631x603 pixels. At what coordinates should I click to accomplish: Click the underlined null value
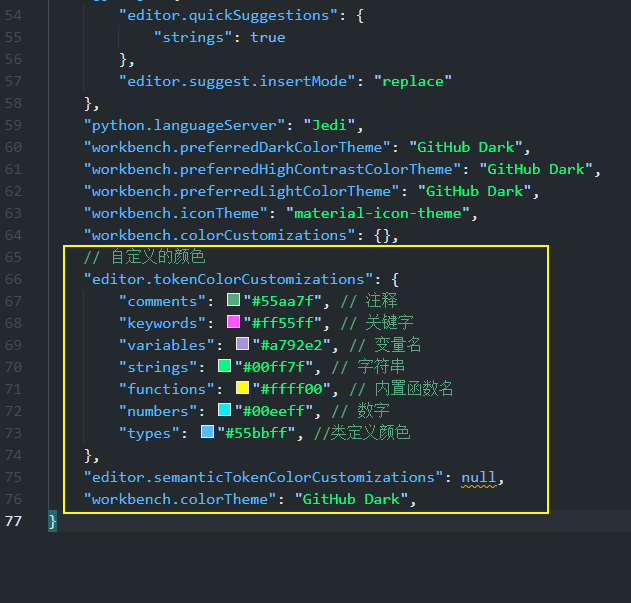tap(479, 477)
